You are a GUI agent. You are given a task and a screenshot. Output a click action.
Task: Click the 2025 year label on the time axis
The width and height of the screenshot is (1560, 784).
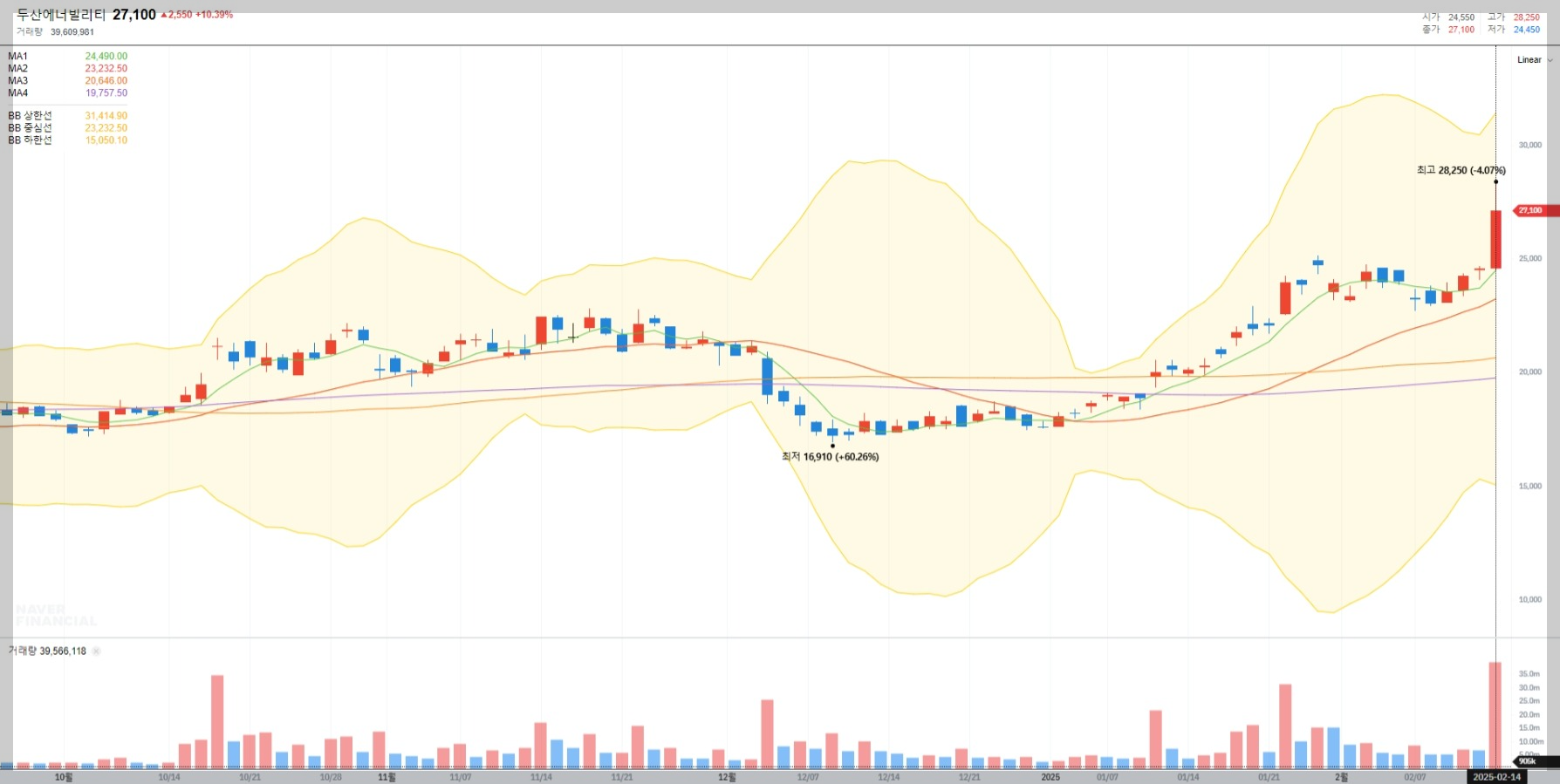1050,777
